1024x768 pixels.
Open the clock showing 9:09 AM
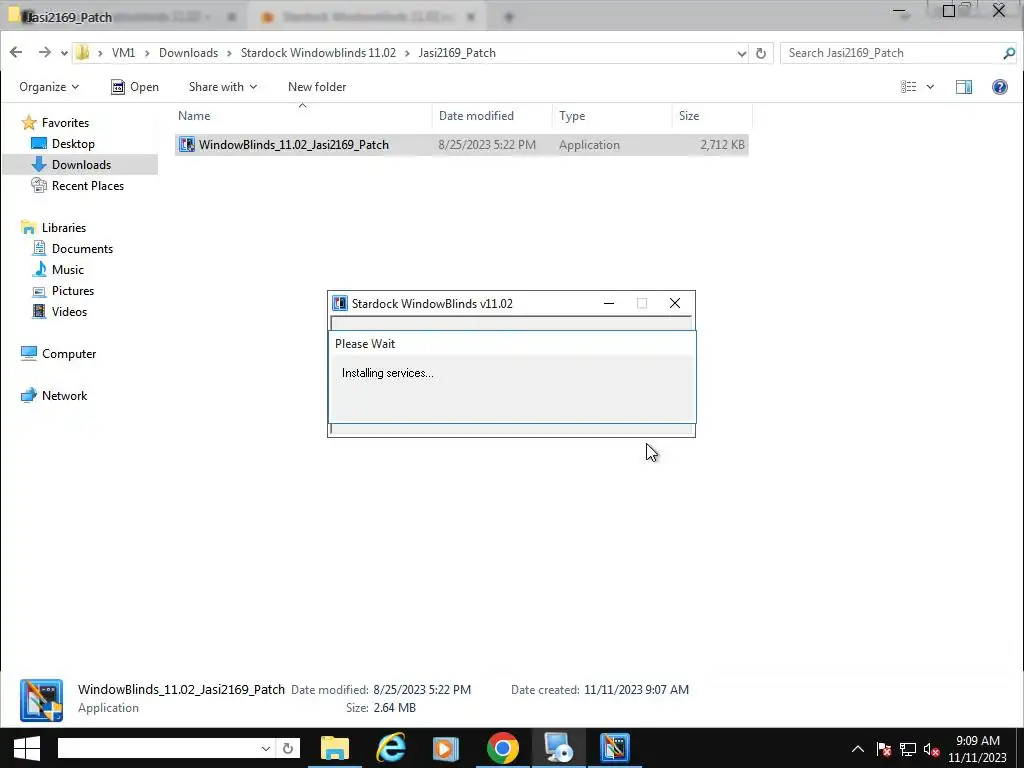pyautogui.click(x=978, y=749)
